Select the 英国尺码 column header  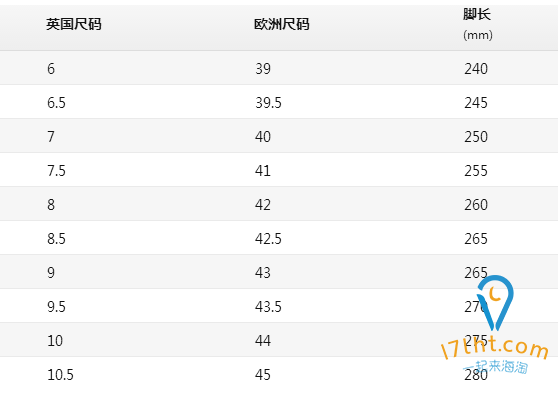(74, 25)
